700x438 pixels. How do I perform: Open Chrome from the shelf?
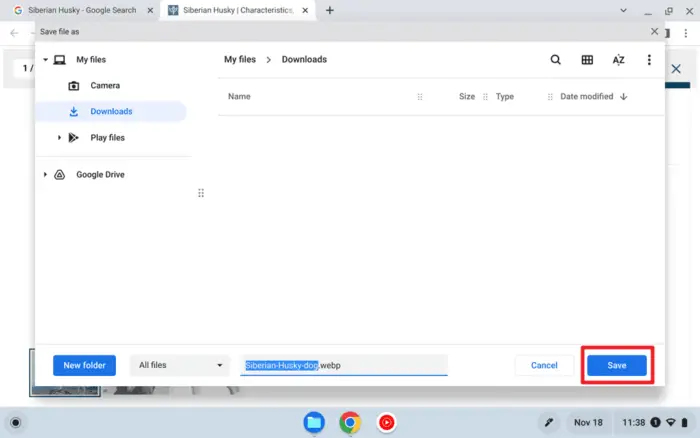coord(350,422)
